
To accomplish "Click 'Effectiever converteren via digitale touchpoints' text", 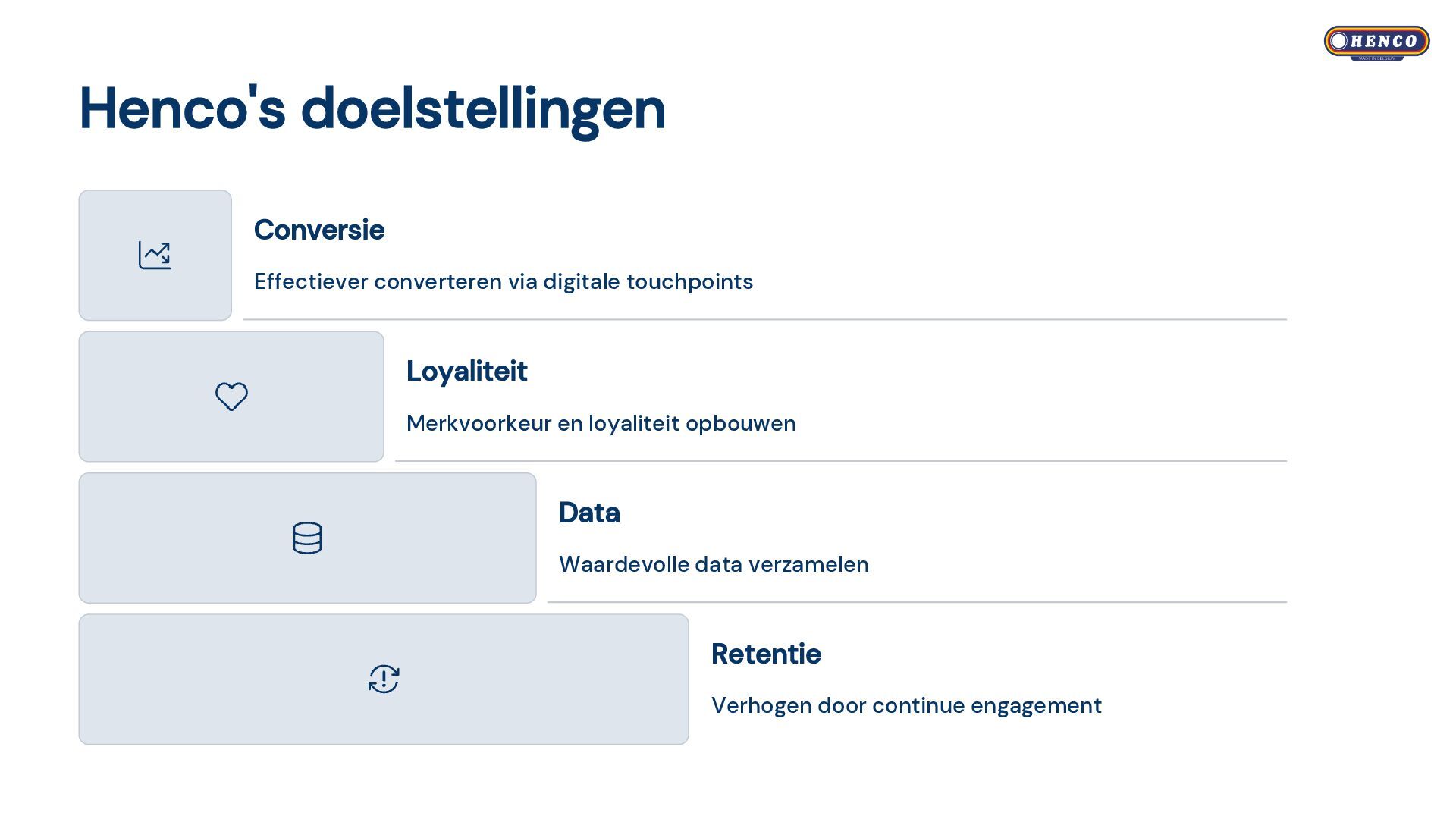I will click(x=503, y=281).
